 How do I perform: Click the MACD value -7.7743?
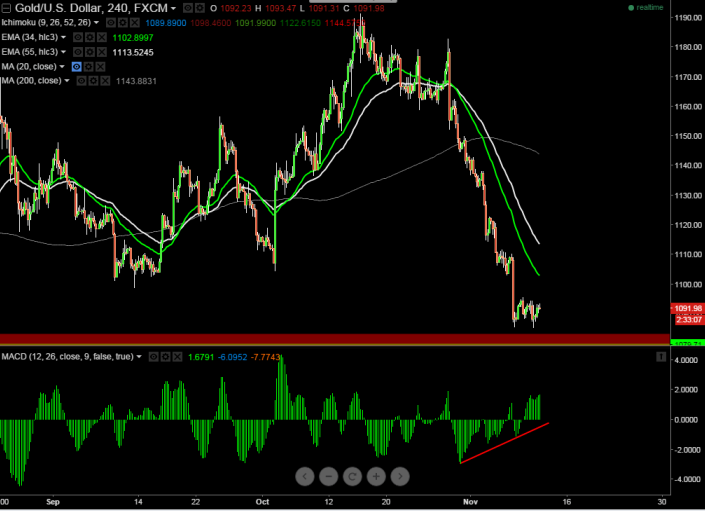265,357
